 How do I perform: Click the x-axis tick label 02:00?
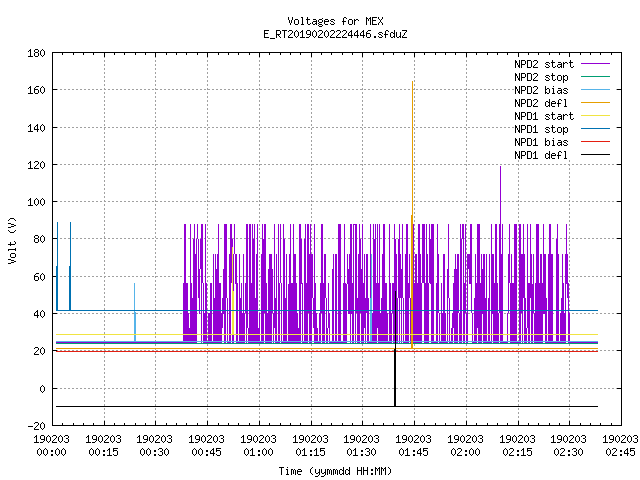(466, 452)
